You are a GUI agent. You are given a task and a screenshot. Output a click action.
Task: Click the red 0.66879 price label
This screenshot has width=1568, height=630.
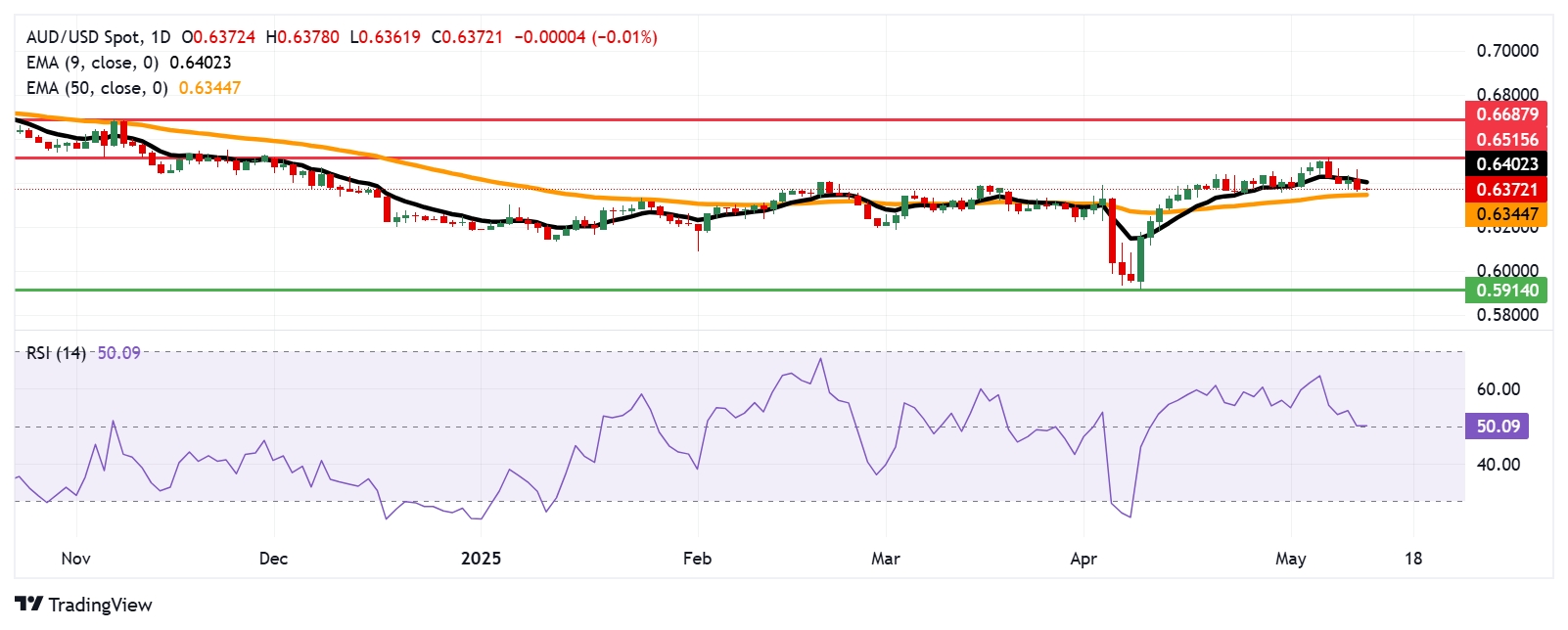(x=1506, y=114)
